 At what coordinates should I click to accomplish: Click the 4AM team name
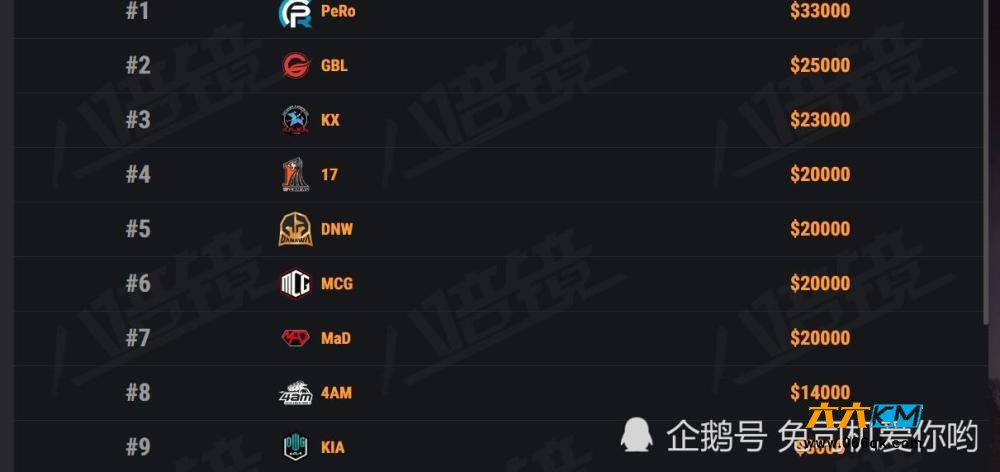(x=336, y=393)
